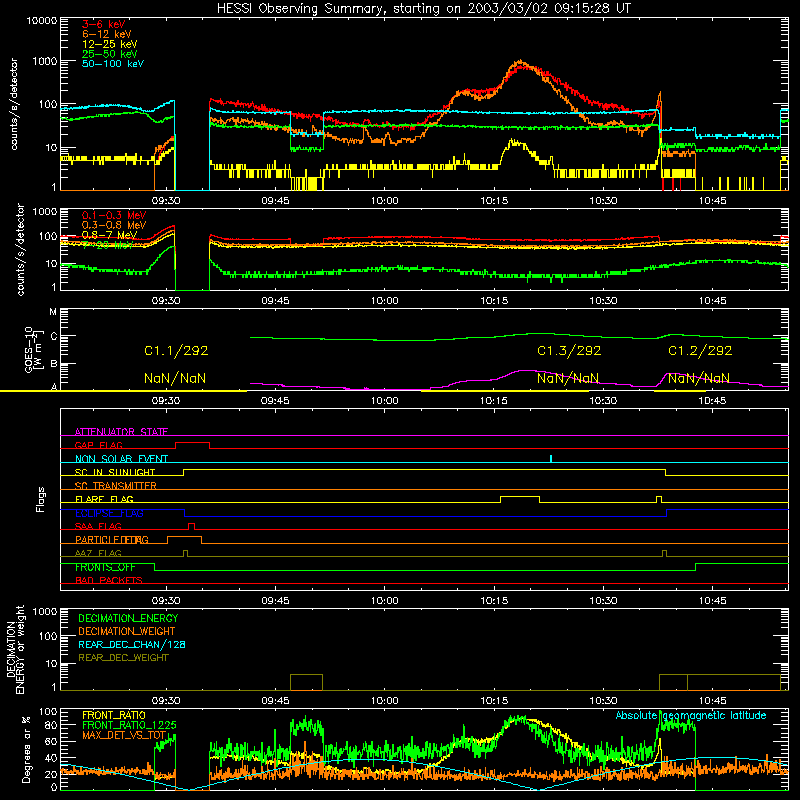Click the REAR_DEC_CHAN/128 legend label
This screenshot has height=800, width=800.
132,644
